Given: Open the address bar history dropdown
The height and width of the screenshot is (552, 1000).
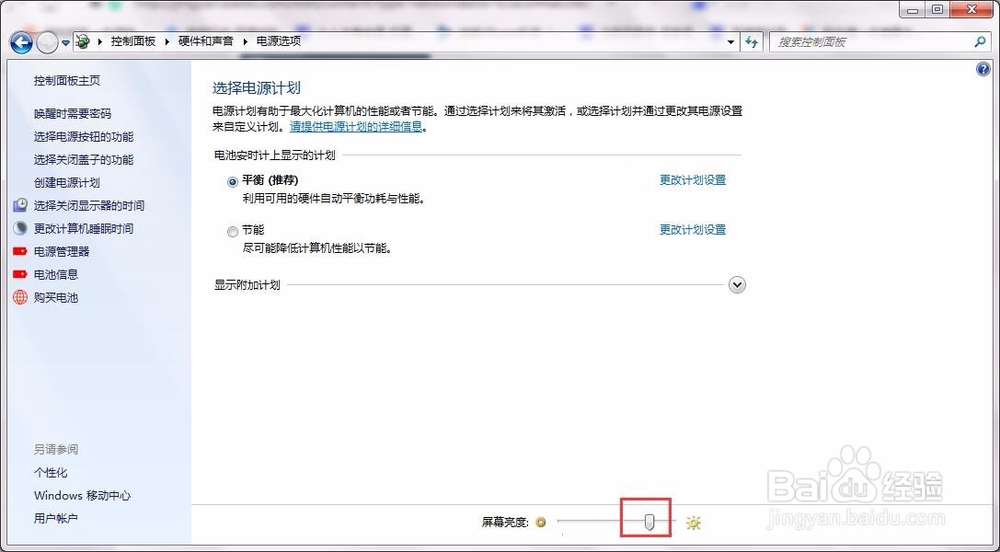Looking at the screenshot, I should point(730,42).
